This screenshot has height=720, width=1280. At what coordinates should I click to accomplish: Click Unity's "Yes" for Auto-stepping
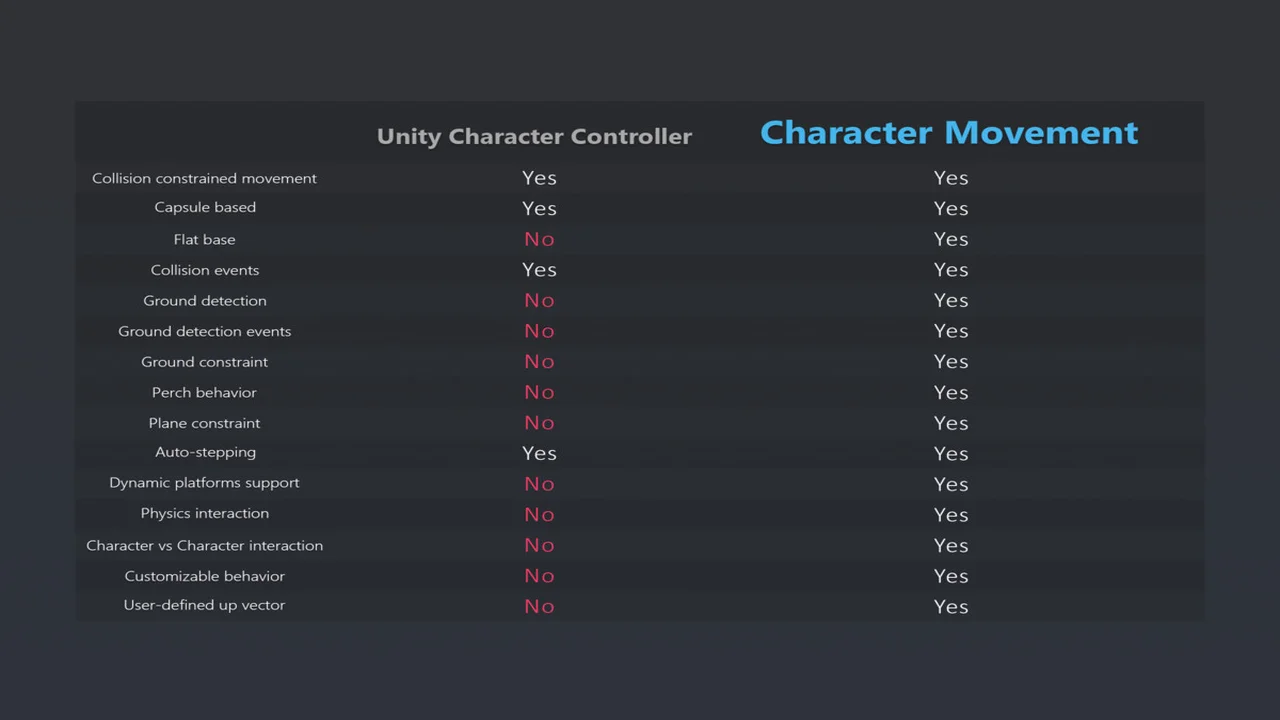pos(539,453)
